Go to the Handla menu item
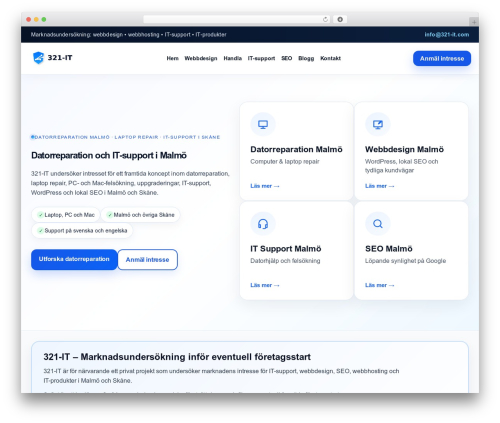The height and width of the screenshot is (423, 500). coord(232,58)
